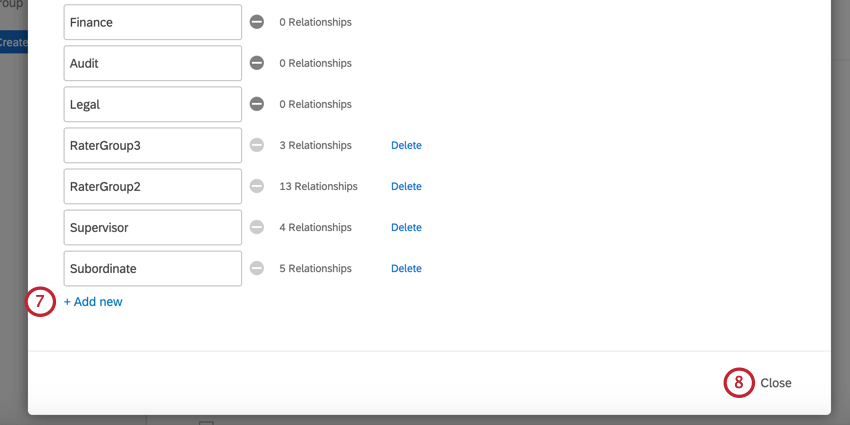
Task: Click the minus icon beside Finance
Action: pos(257,22)
